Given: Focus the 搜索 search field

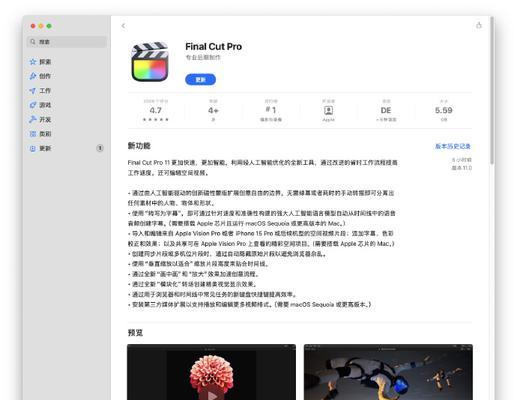Looking at the screenshot, I should [67, 42].
